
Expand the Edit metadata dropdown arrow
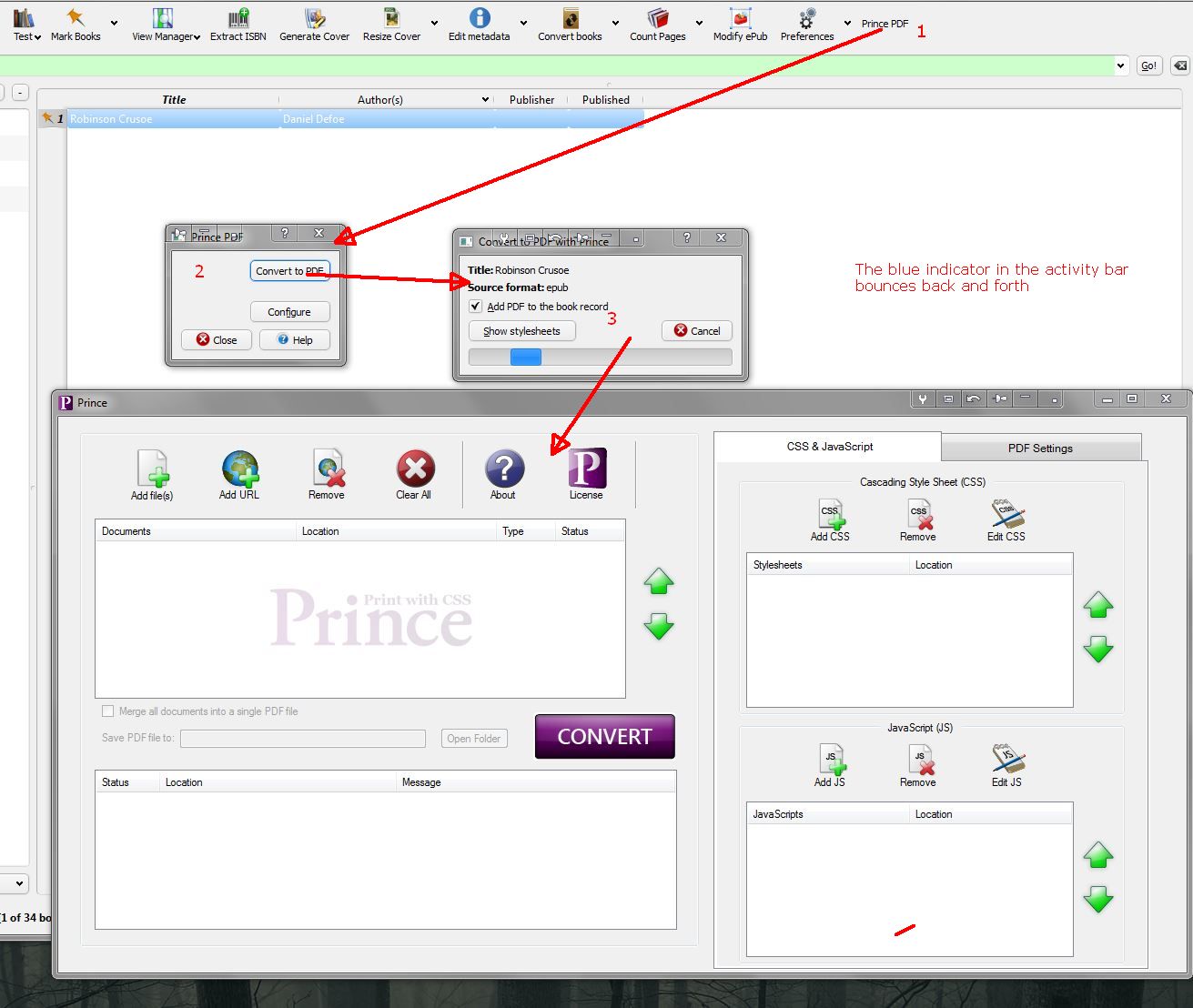click(523, 24)
